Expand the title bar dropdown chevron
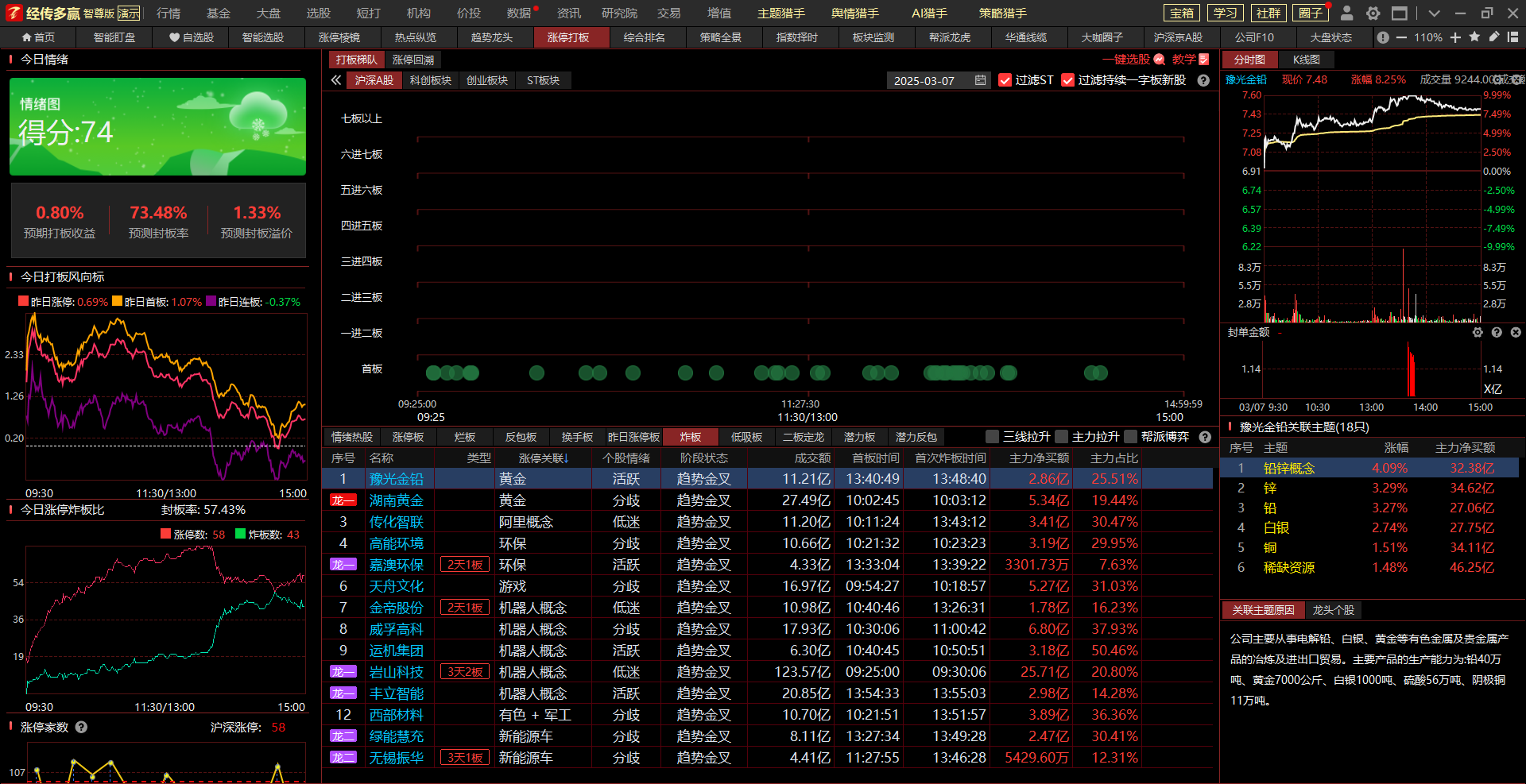Screen dimensions: 1526x784 coord(1434,13)
